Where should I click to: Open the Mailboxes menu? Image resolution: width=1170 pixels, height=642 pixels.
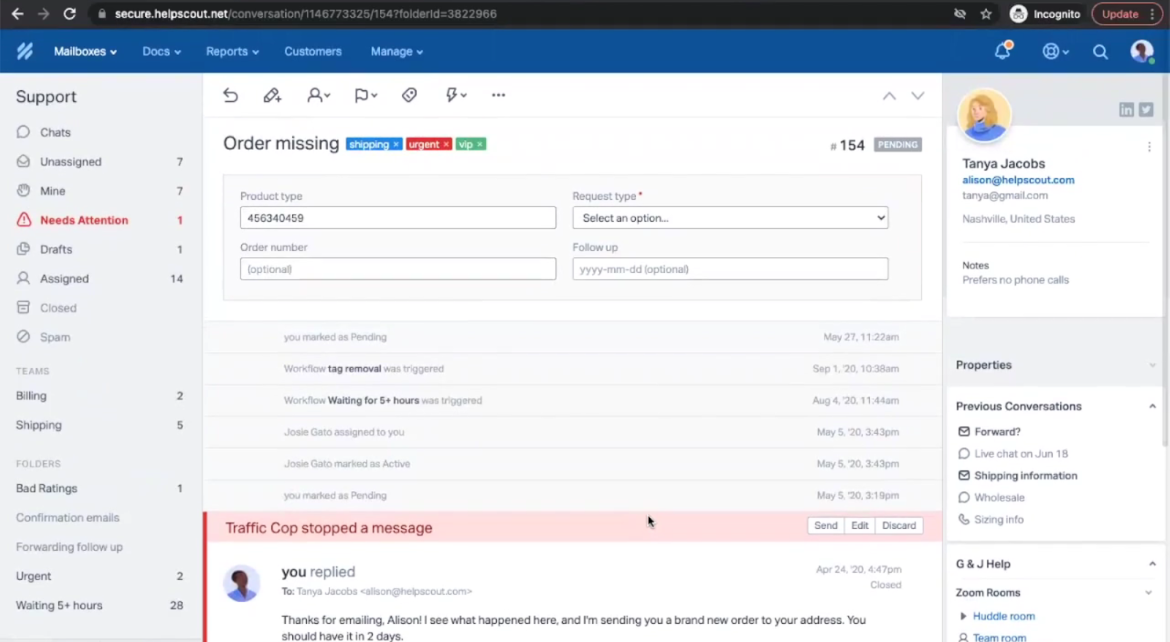pyautogui.click(x=85, y=52)
